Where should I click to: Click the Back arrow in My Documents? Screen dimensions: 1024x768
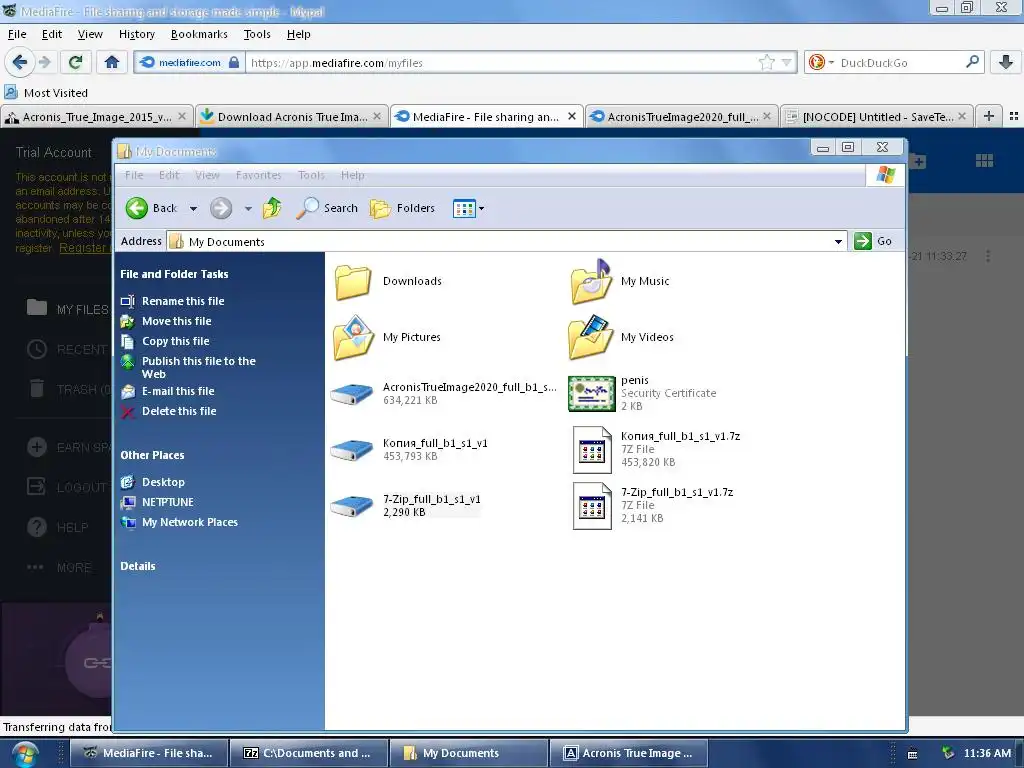click(136, 208)
